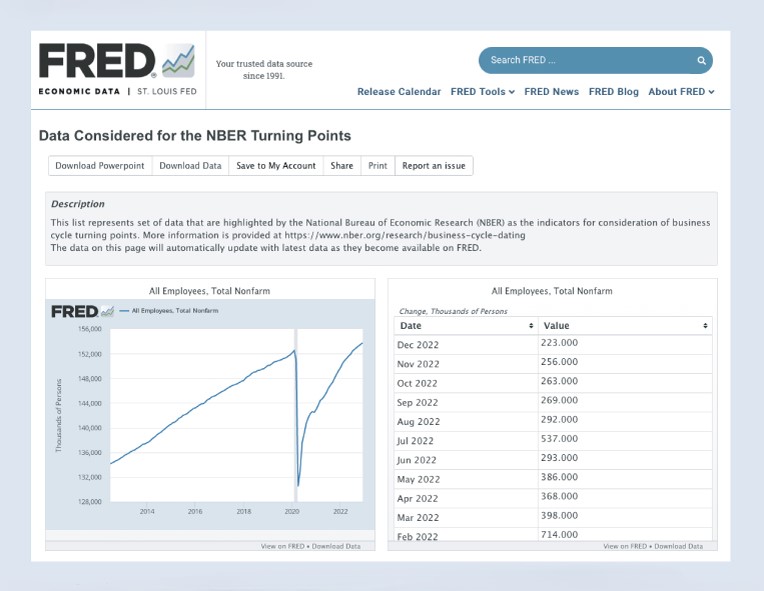Click View on FRED under the table

625,546
